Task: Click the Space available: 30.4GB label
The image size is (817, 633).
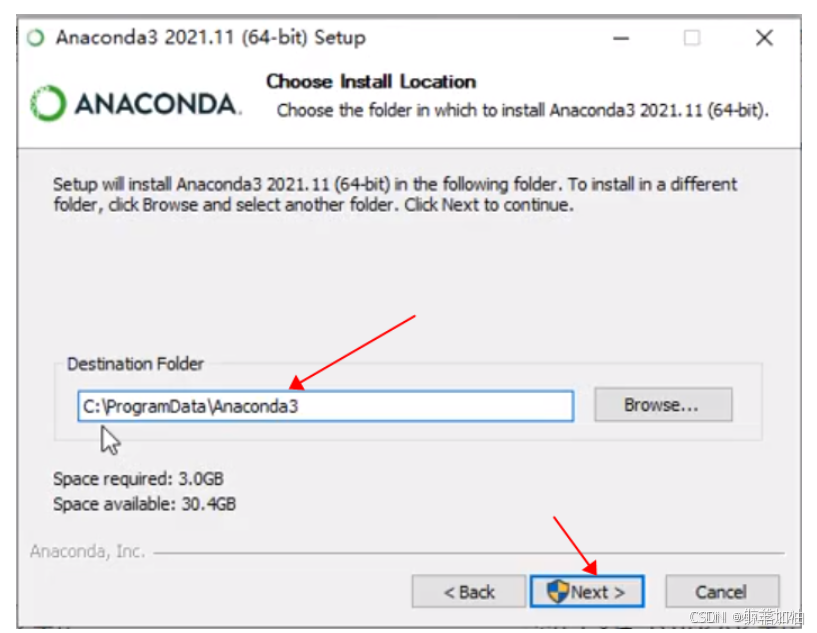Action: point(144,504)
